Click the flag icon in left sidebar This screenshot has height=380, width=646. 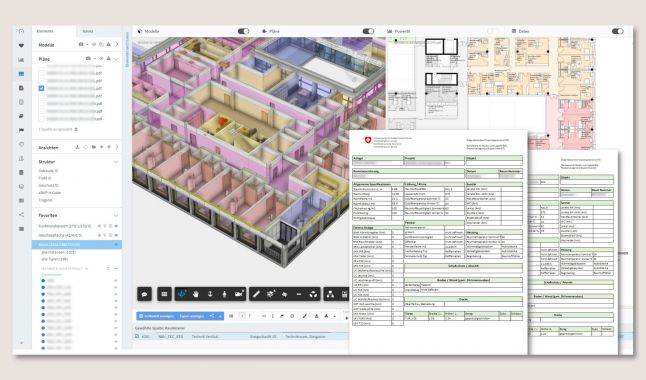21,130
